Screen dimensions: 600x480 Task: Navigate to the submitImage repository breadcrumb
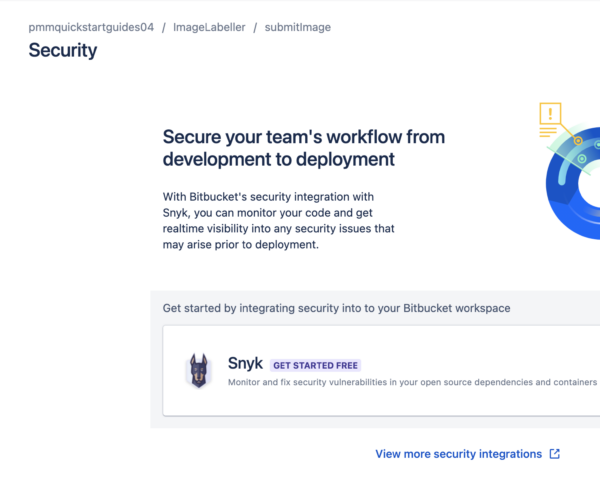tap(298, 27)
